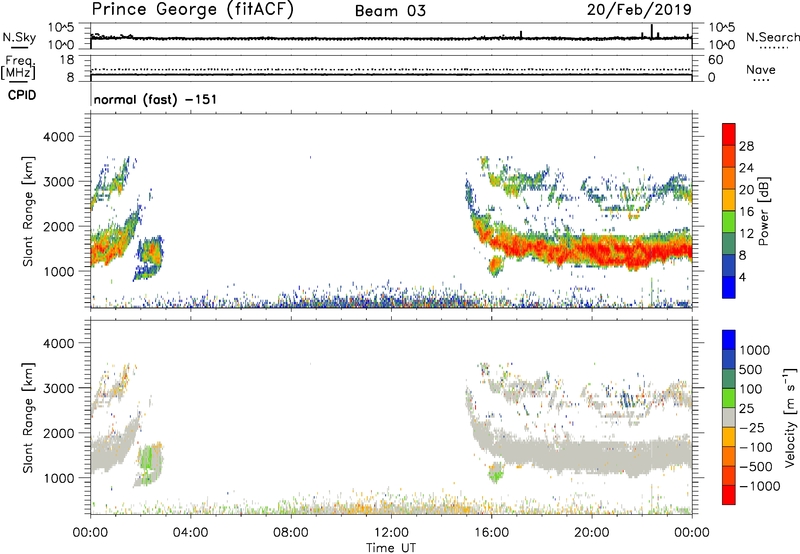The width and height of the screenshot is (800, 554).
Task: Click the 'Freq. [MHz]' axis label
Action: pos(18,68)
